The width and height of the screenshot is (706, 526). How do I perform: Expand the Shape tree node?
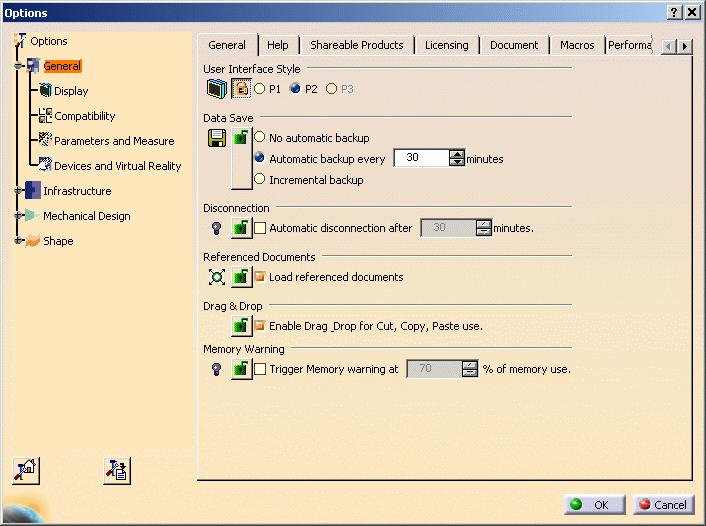pos(18,240)
